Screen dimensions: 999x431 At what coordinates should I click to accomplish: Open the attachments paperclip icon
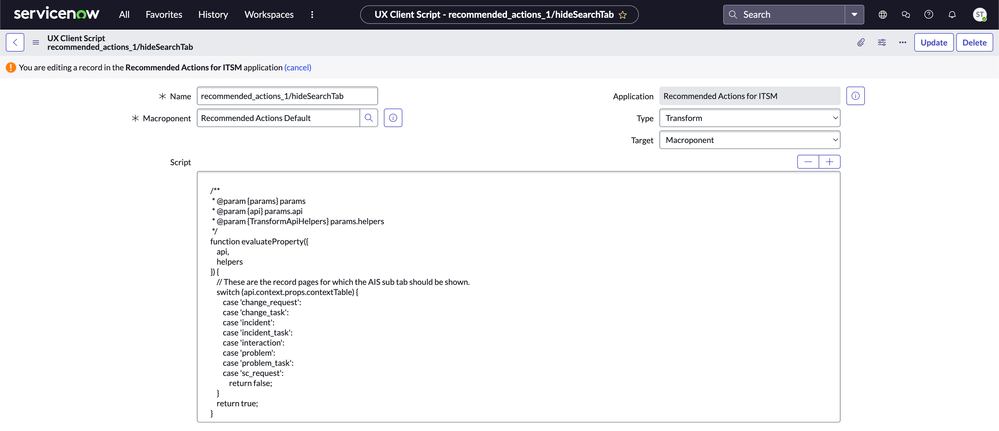[861, 43]
